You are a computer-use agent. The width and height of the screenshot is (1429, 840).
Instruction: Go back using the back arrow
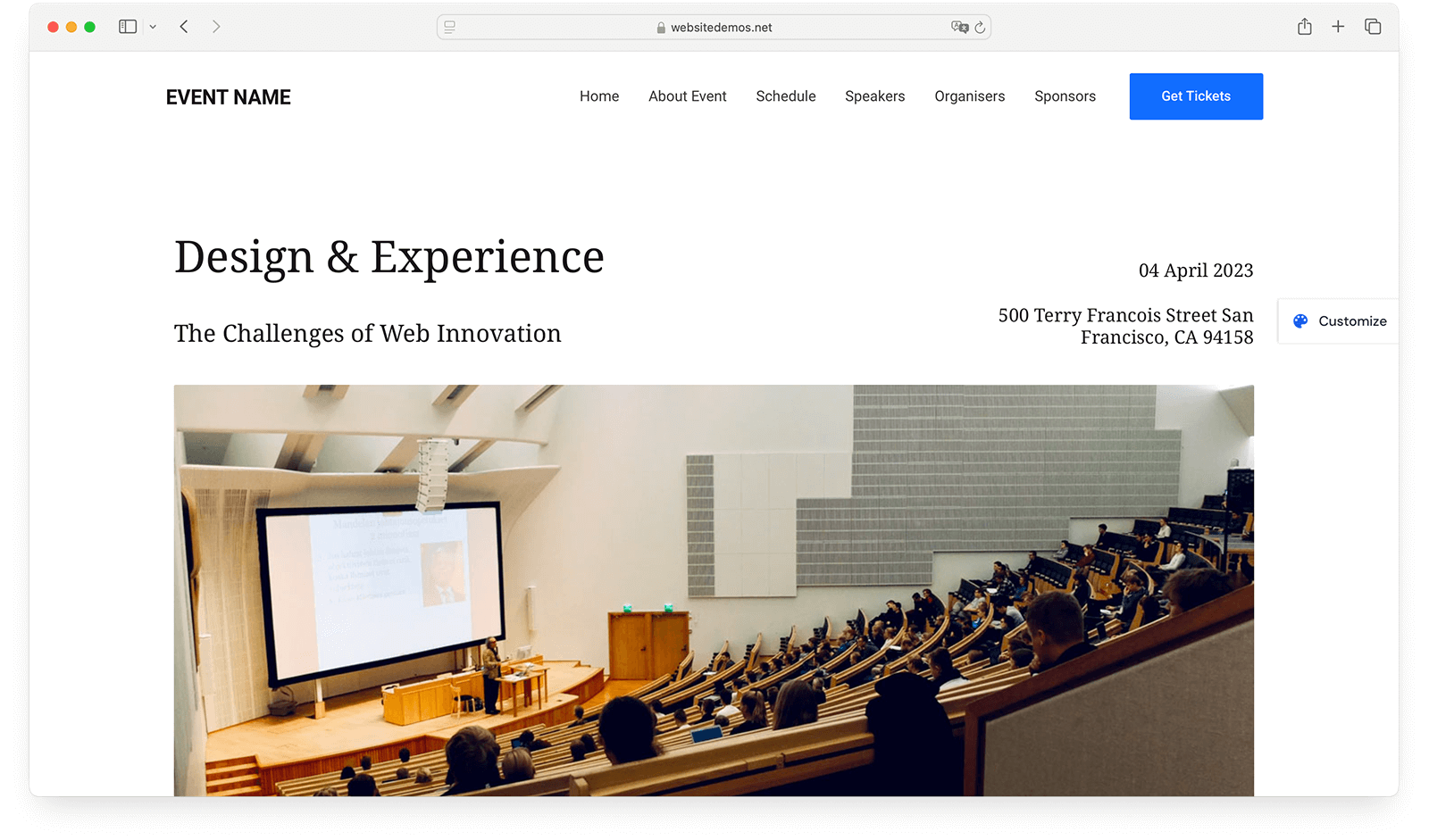pyautogui.click(x=184, y=27)
